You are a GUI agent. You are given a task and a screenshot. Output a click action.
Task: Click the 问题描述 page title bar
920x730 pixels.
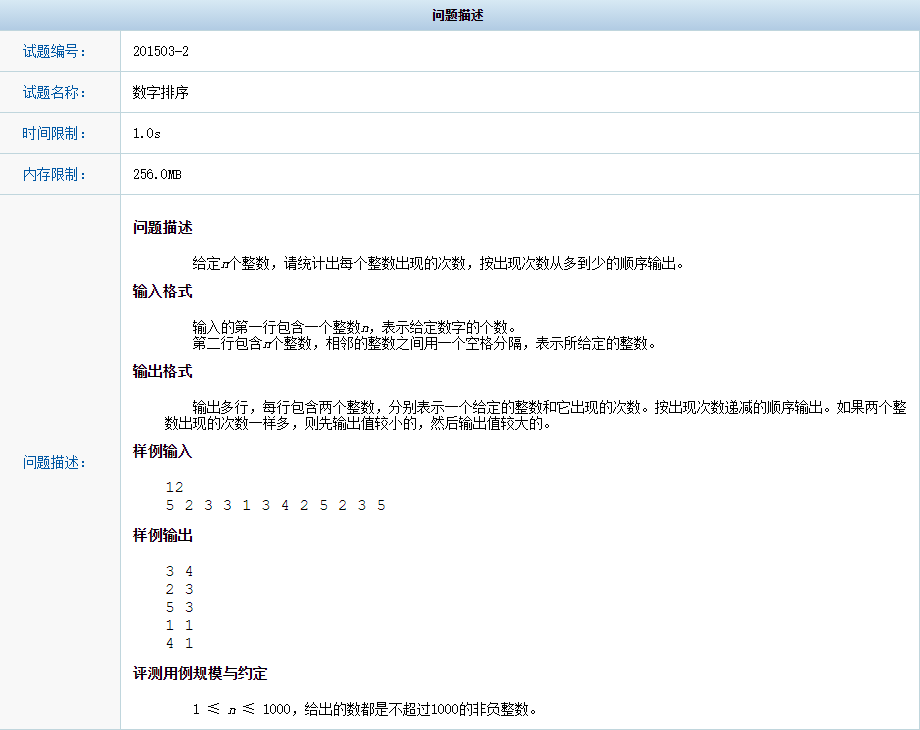[x=460, y=15]
